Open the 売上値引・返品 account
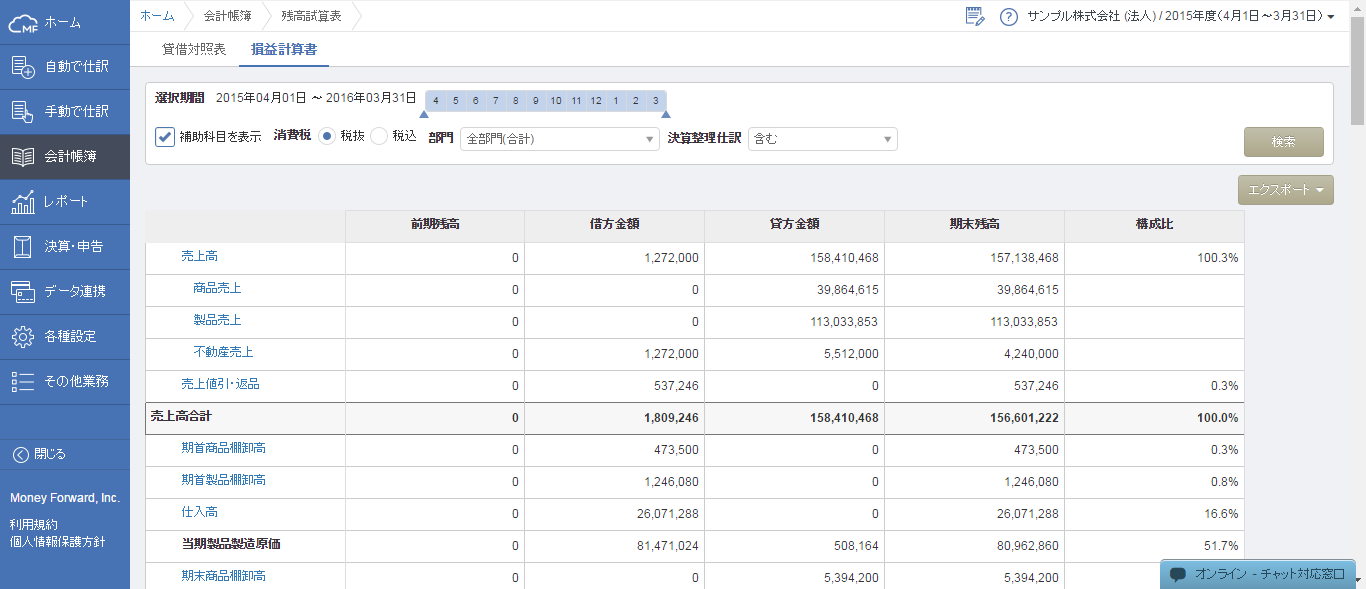This screenshot has width=1366, height=589. point(220,385)
